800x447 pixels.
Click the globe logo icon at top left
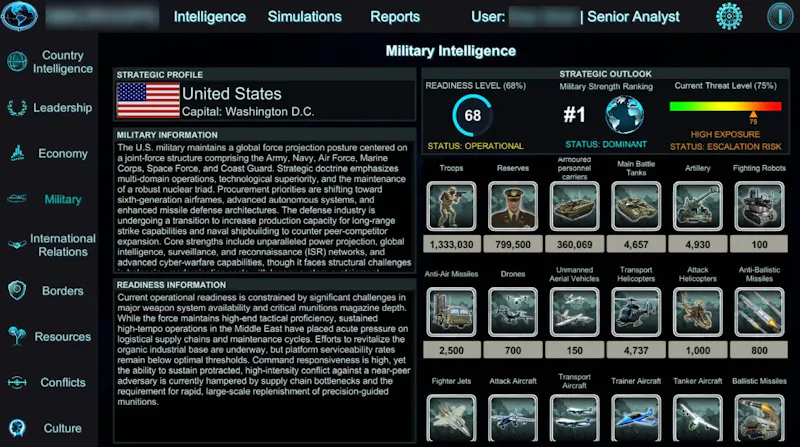pyautogui.click(x=19, y=15)
